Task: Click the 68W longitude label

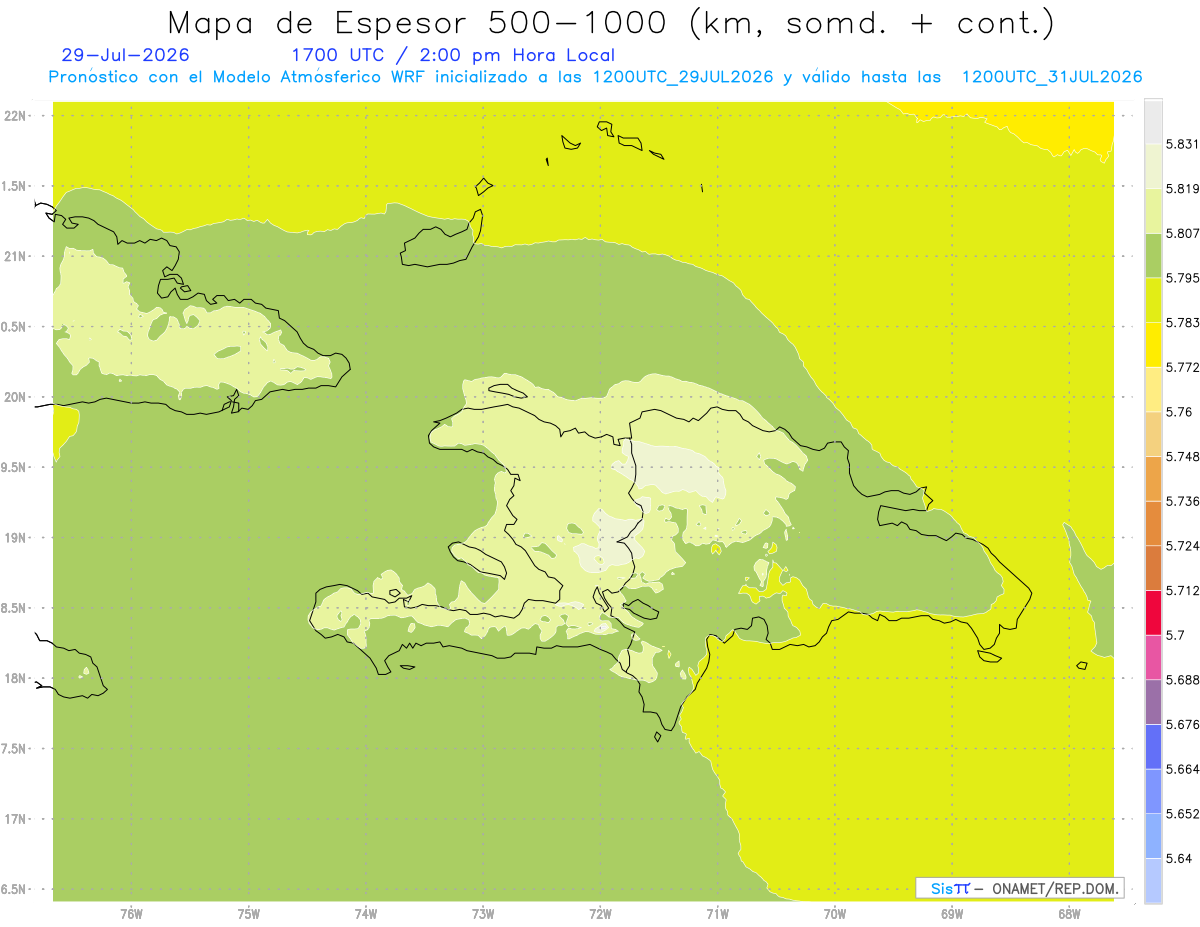Action: pos(1069,914)
